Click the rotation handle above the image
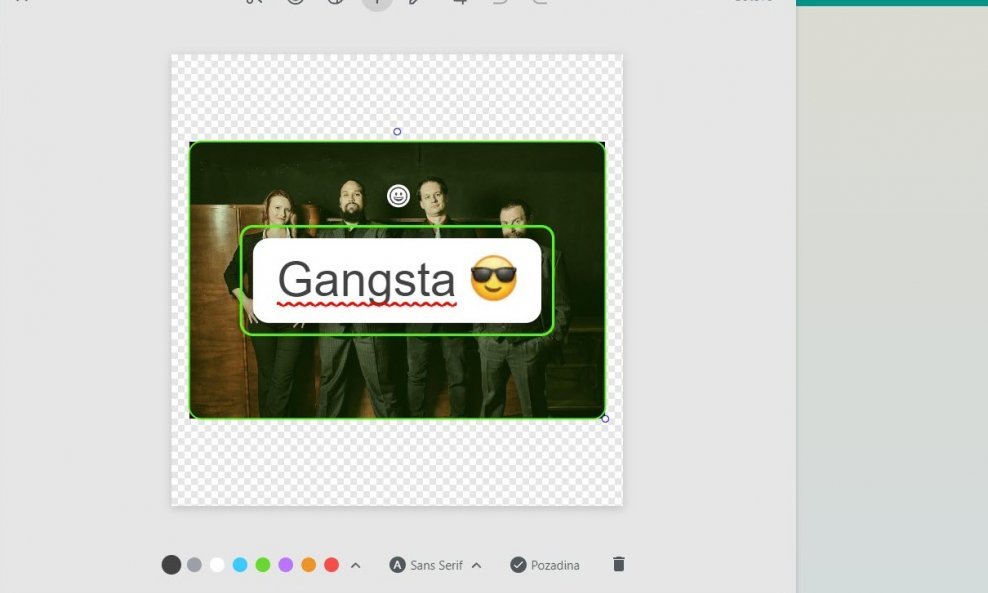 (x=397, y=132)
